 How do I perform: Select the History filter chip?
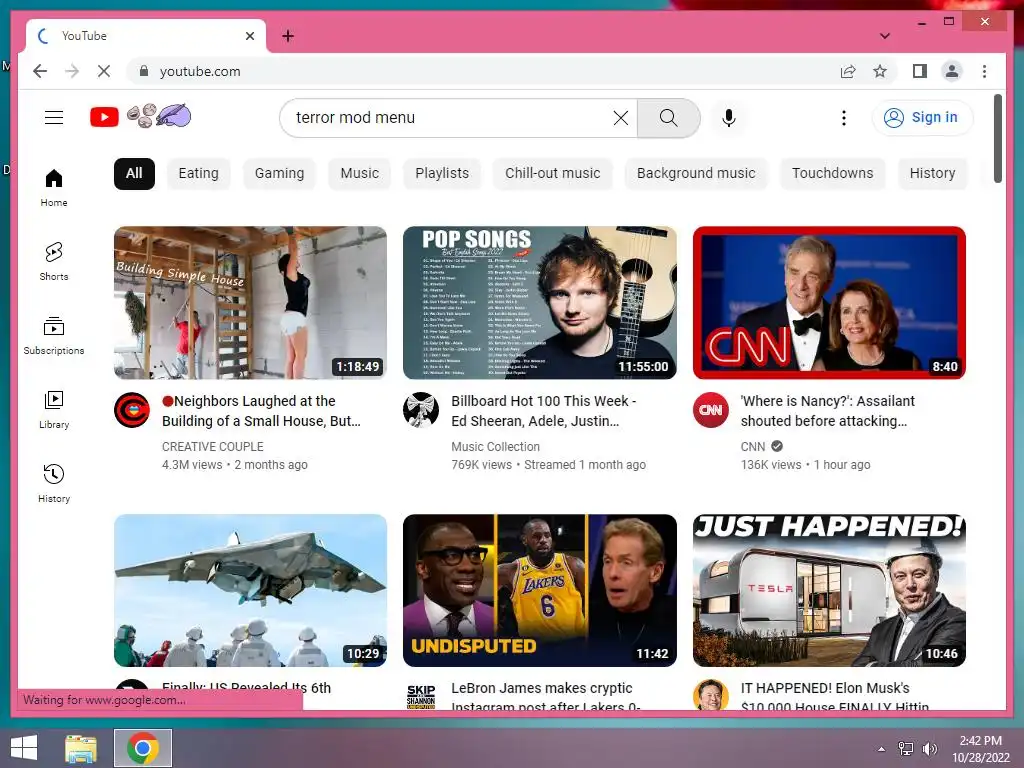pos(933,174)
